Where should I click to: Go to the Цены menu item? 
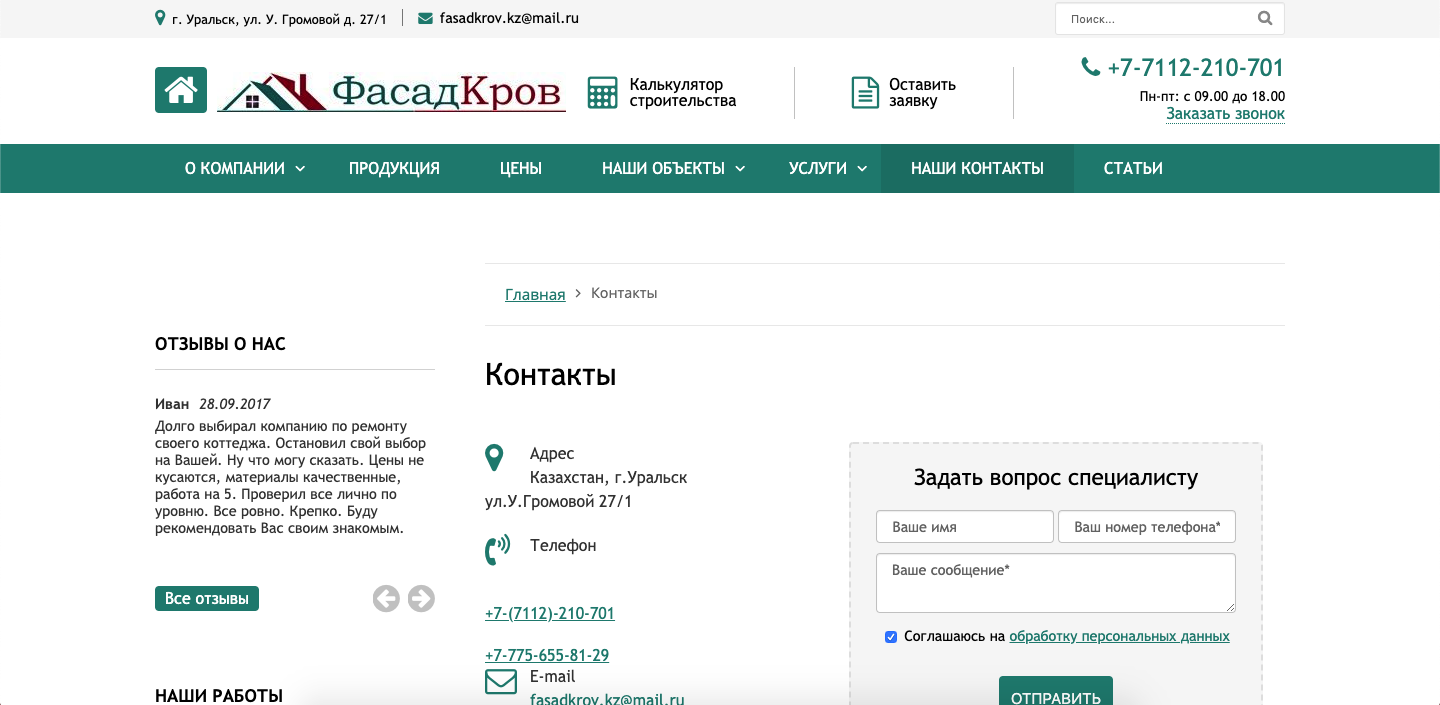pos(521,168)
